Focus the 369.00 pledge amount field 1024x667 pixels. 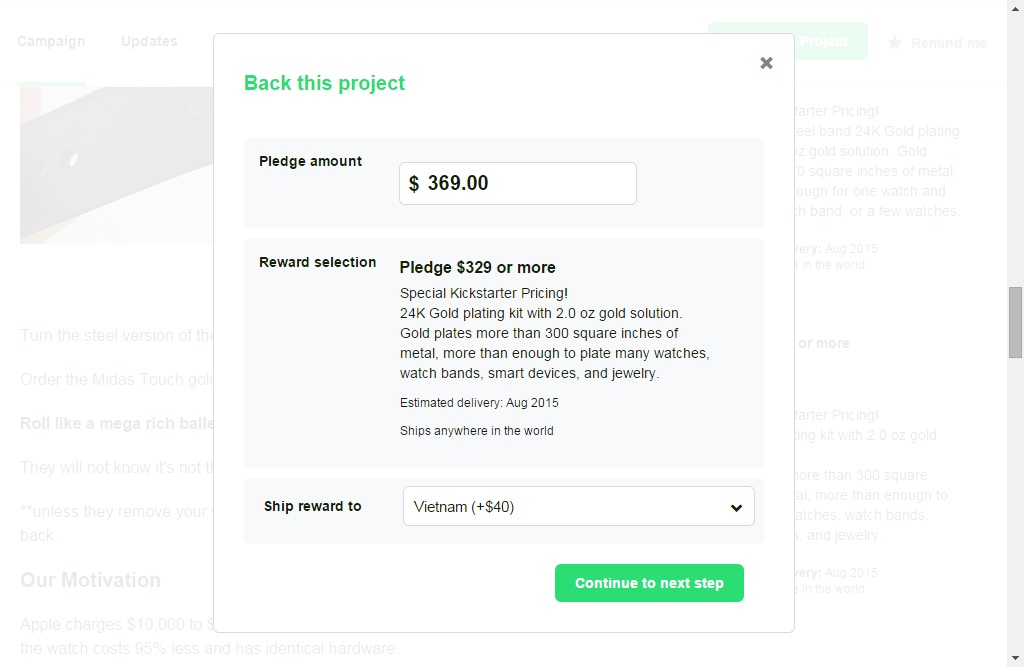click(x=530, y=183)
